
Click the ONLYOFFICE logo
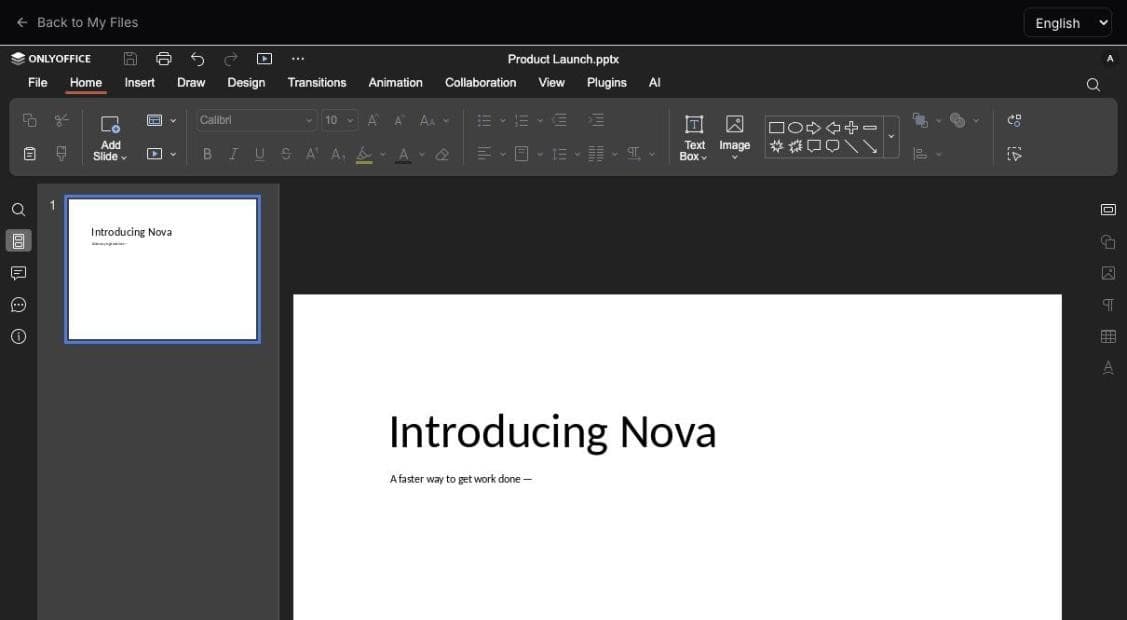pyautogui.click(x=51, y=59)
